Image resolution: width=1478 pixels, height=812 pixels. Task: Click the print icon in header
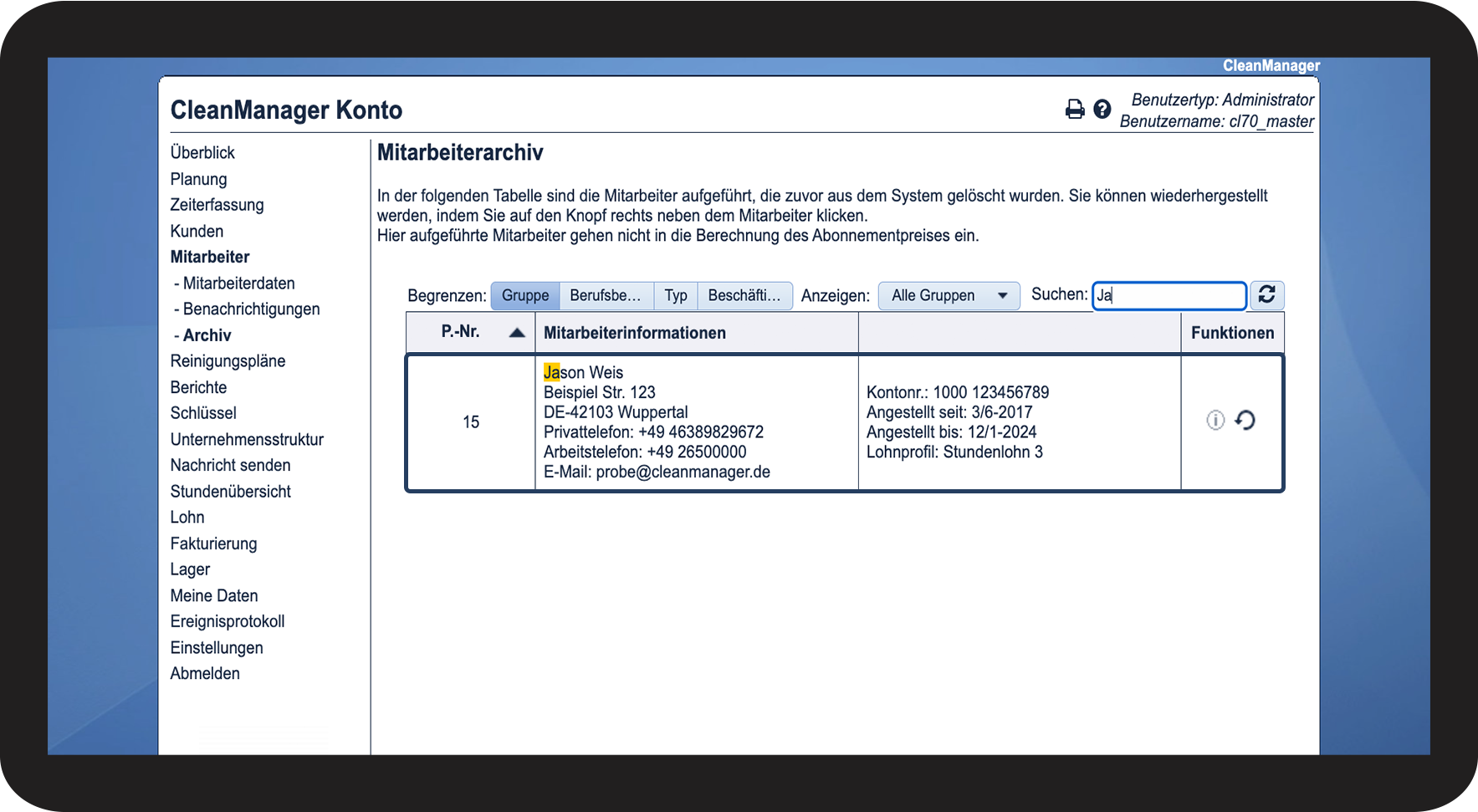(1074, 110)
